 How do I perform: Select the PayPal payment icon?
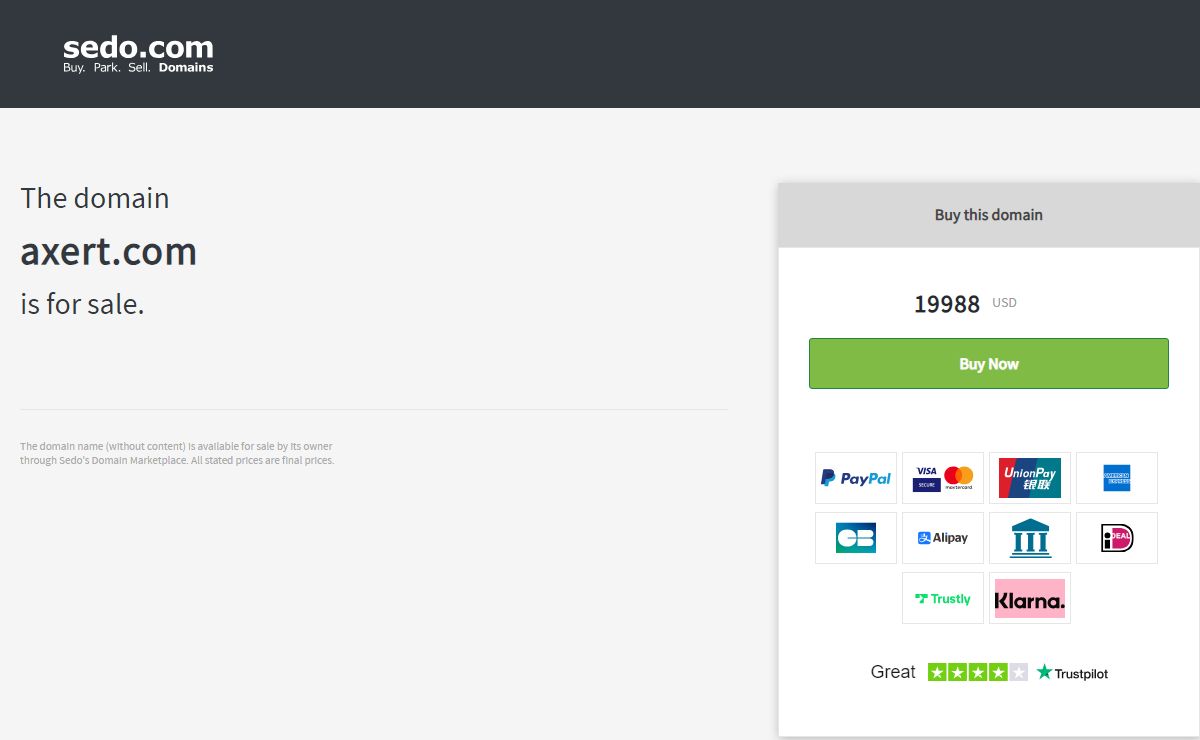click(x=856, y=478)
